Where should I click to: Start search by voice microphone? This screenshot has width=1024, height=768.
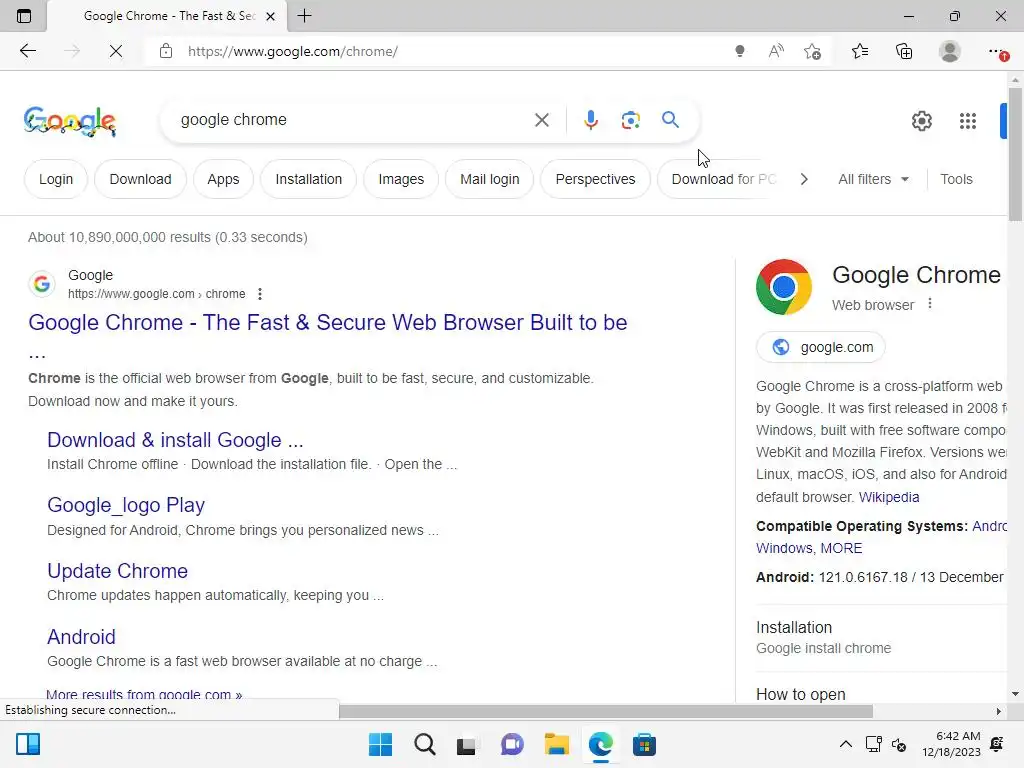pyautogui.click(x=590, y=120)
